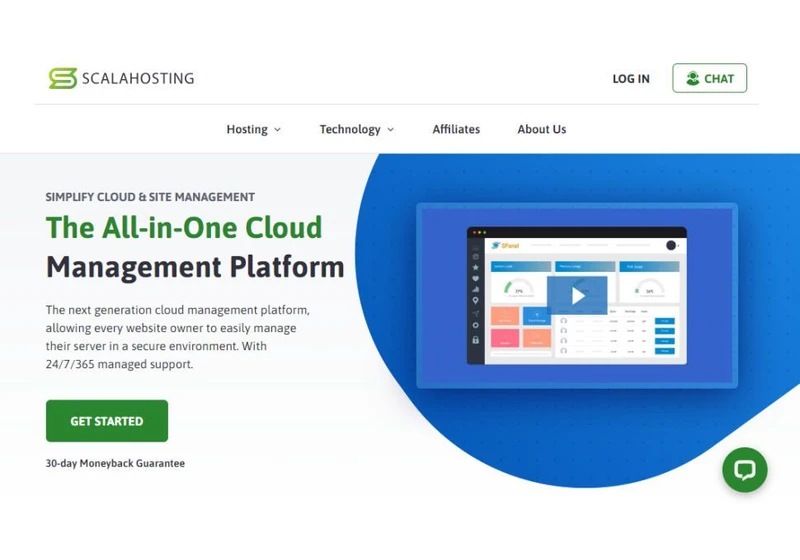Click the location pin icon in SPanel sidebar
This screenshot has width=800, height=560.
476,301
